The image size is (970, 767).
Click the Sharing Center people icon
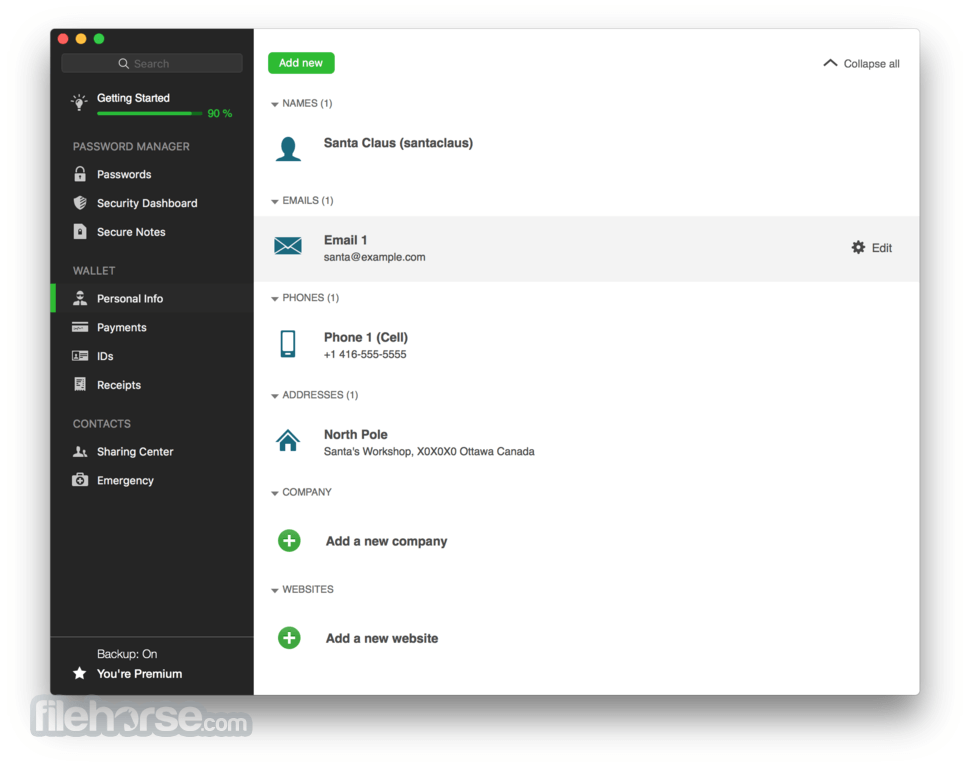(80, 452)
